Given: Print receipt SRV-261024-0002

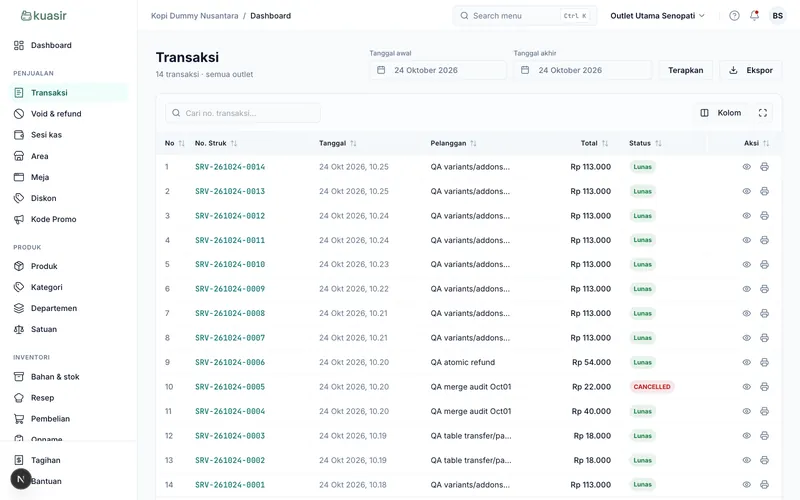Looking at the screenshot, I should pos(764,460).
